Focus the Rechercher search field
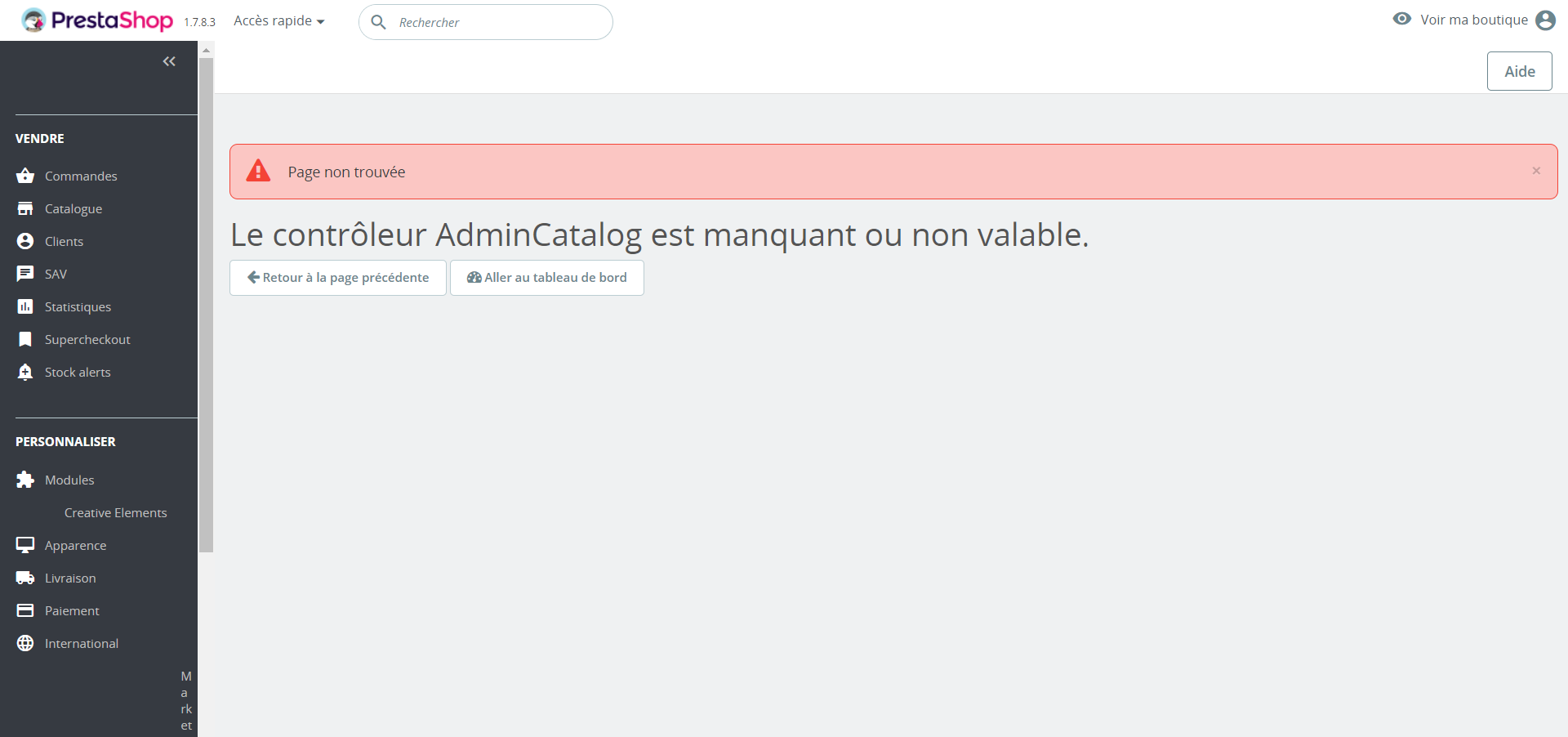Viewport: 1568px width, 737px height. pyautogui.click(x=498, y=22)
